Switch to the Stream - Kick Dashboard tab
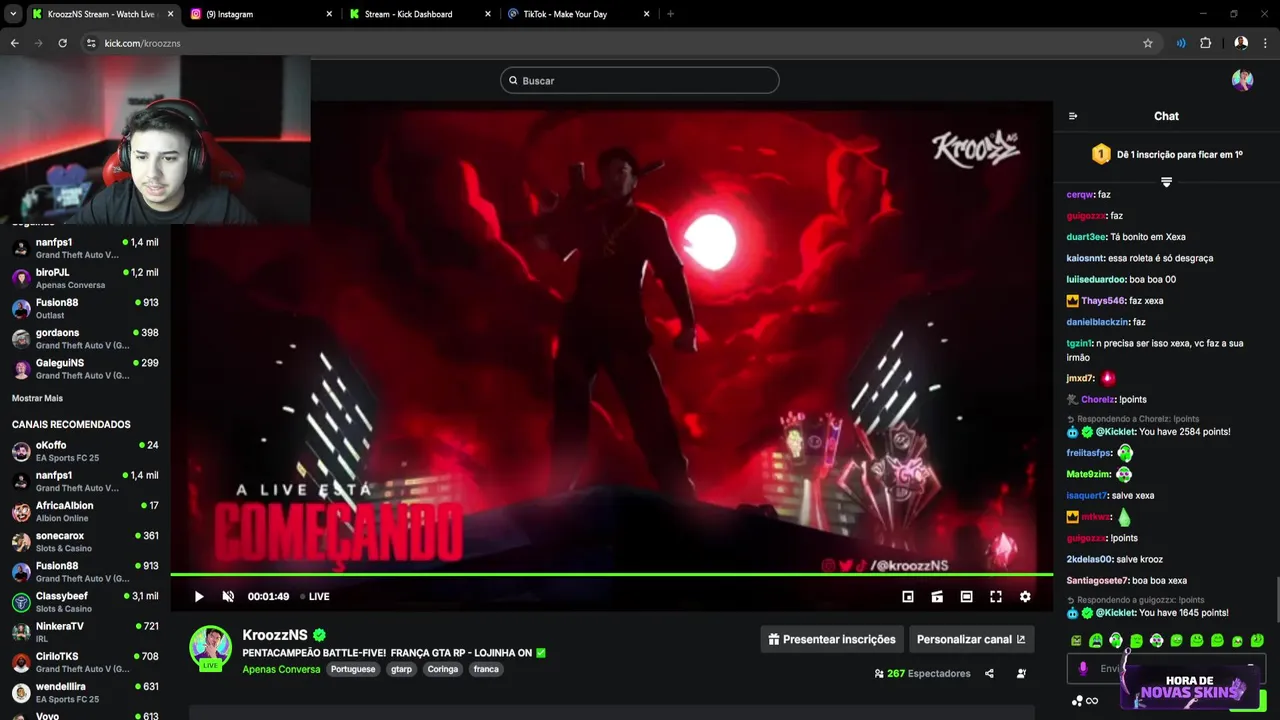The image size is (1280, 720). click(421, 14)
